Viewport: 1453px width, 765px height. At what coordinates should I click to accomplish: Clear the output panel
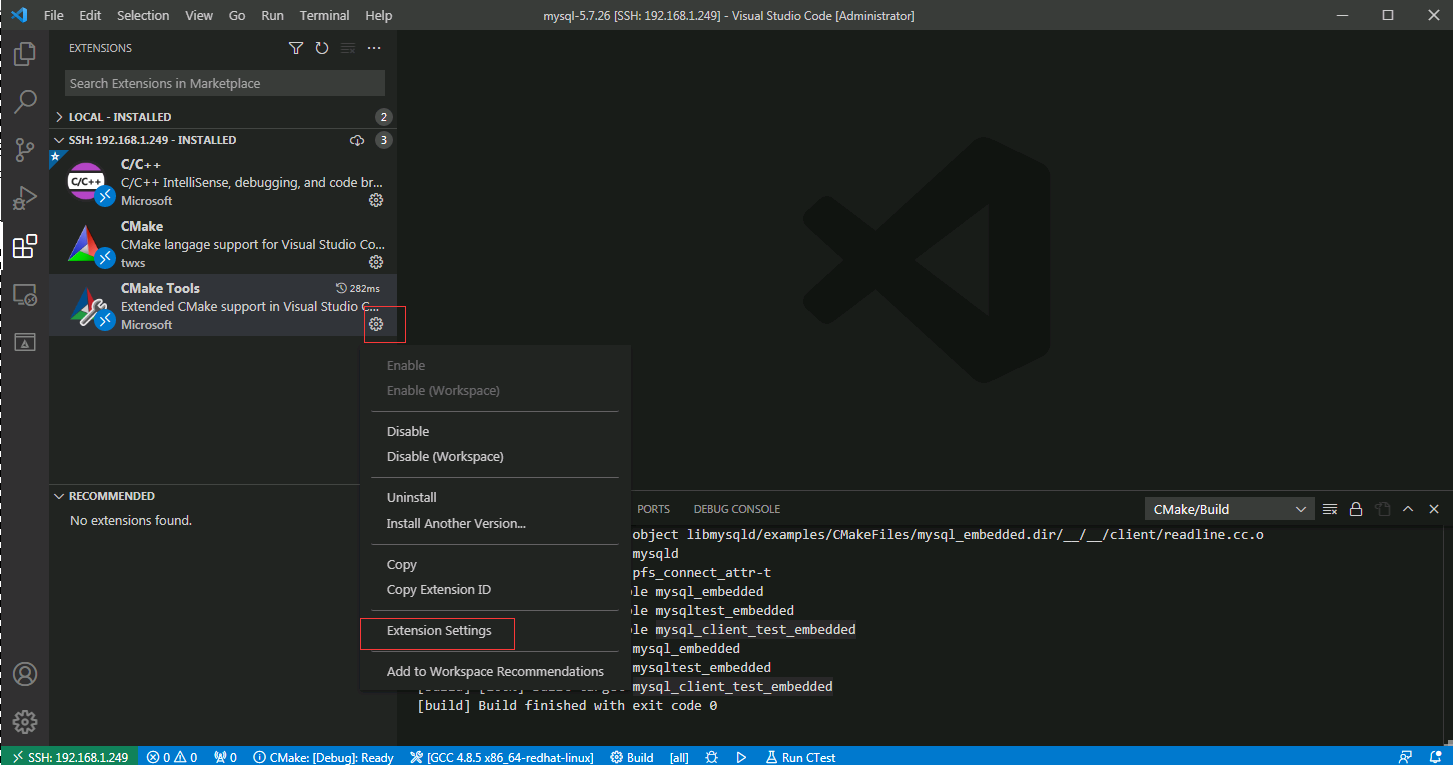coord(1330,509)
